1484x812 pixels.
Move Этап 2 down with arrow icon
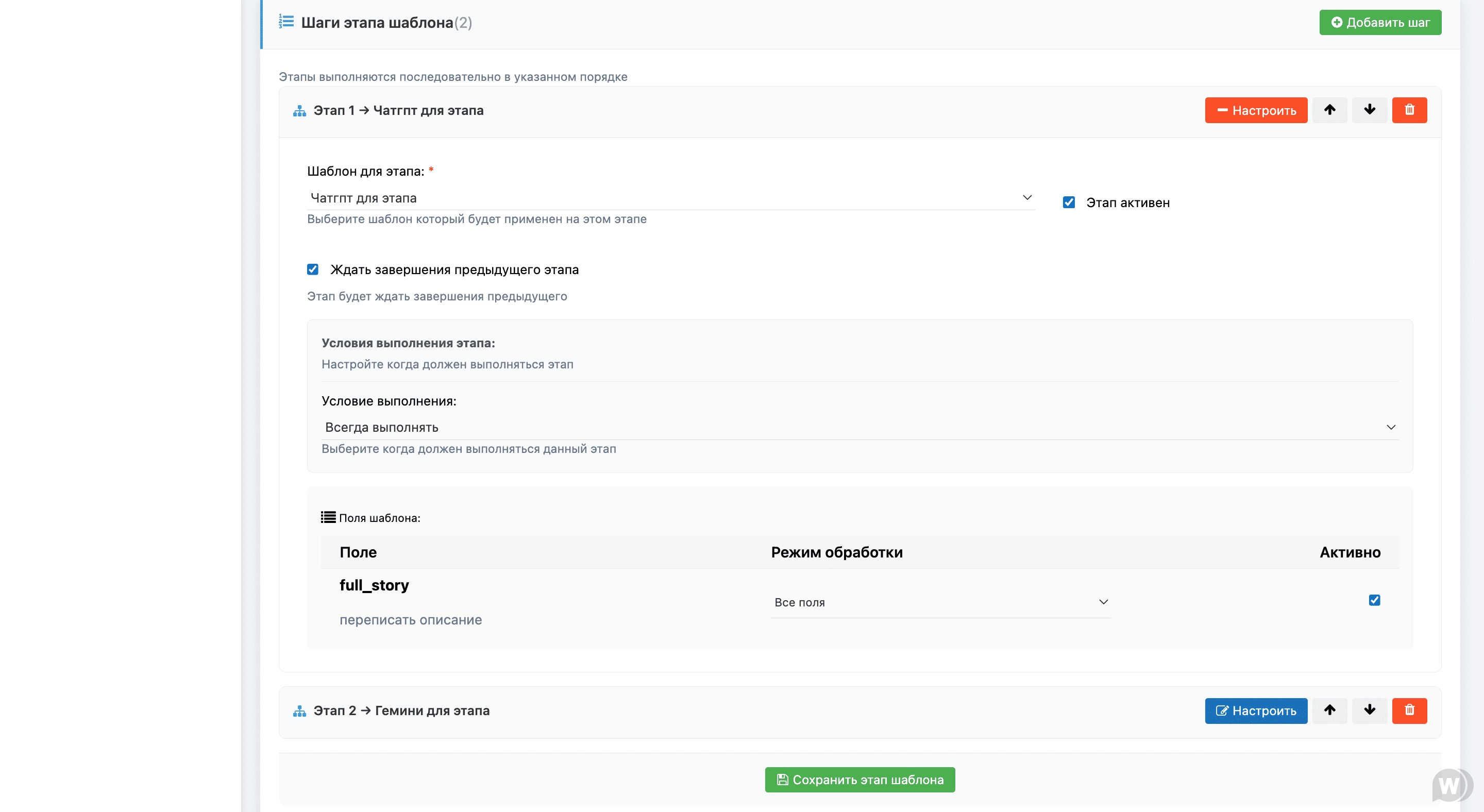1370,710
